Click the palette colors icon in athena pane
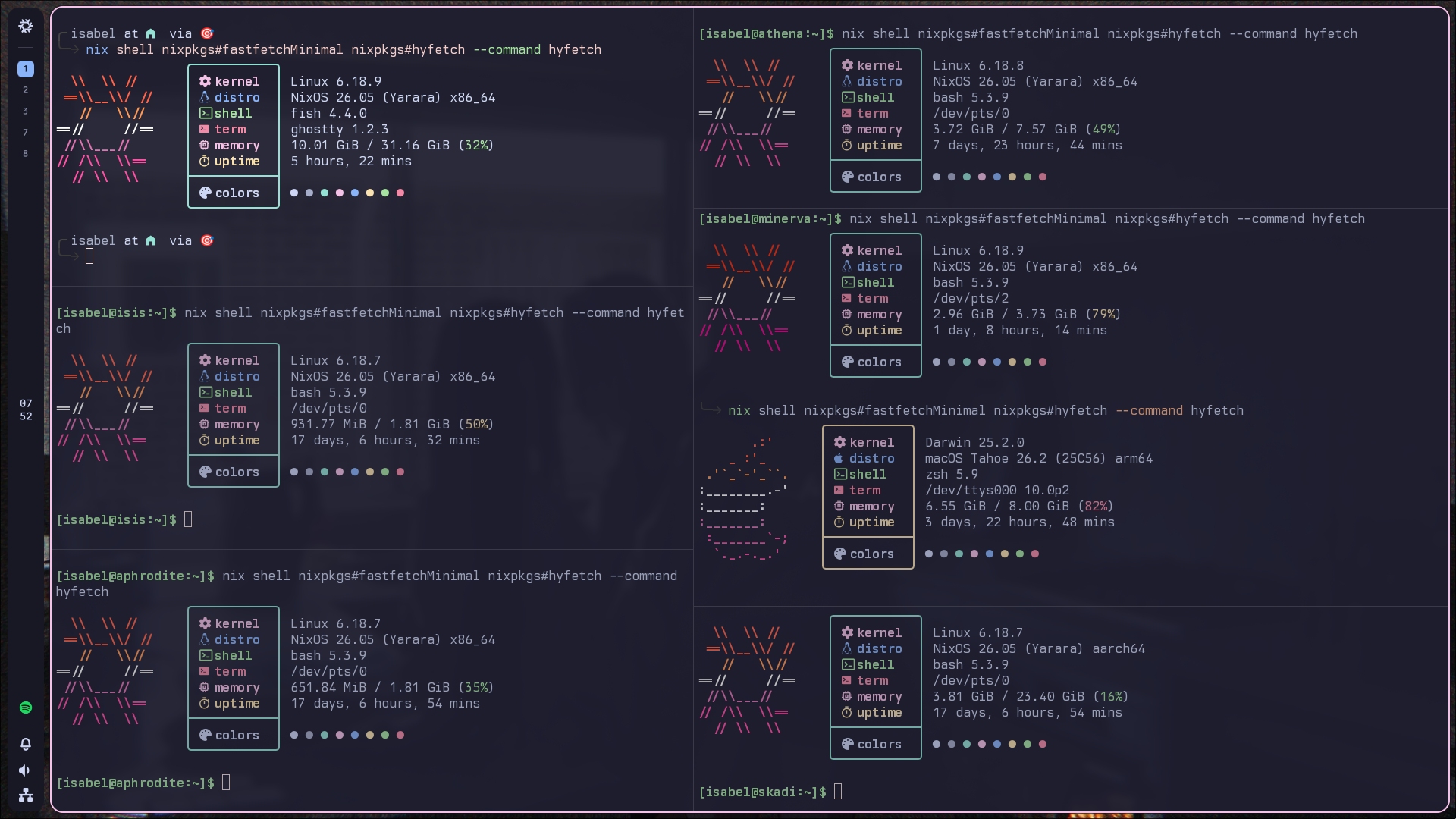1456x819 pixels. tap(847, 177)
